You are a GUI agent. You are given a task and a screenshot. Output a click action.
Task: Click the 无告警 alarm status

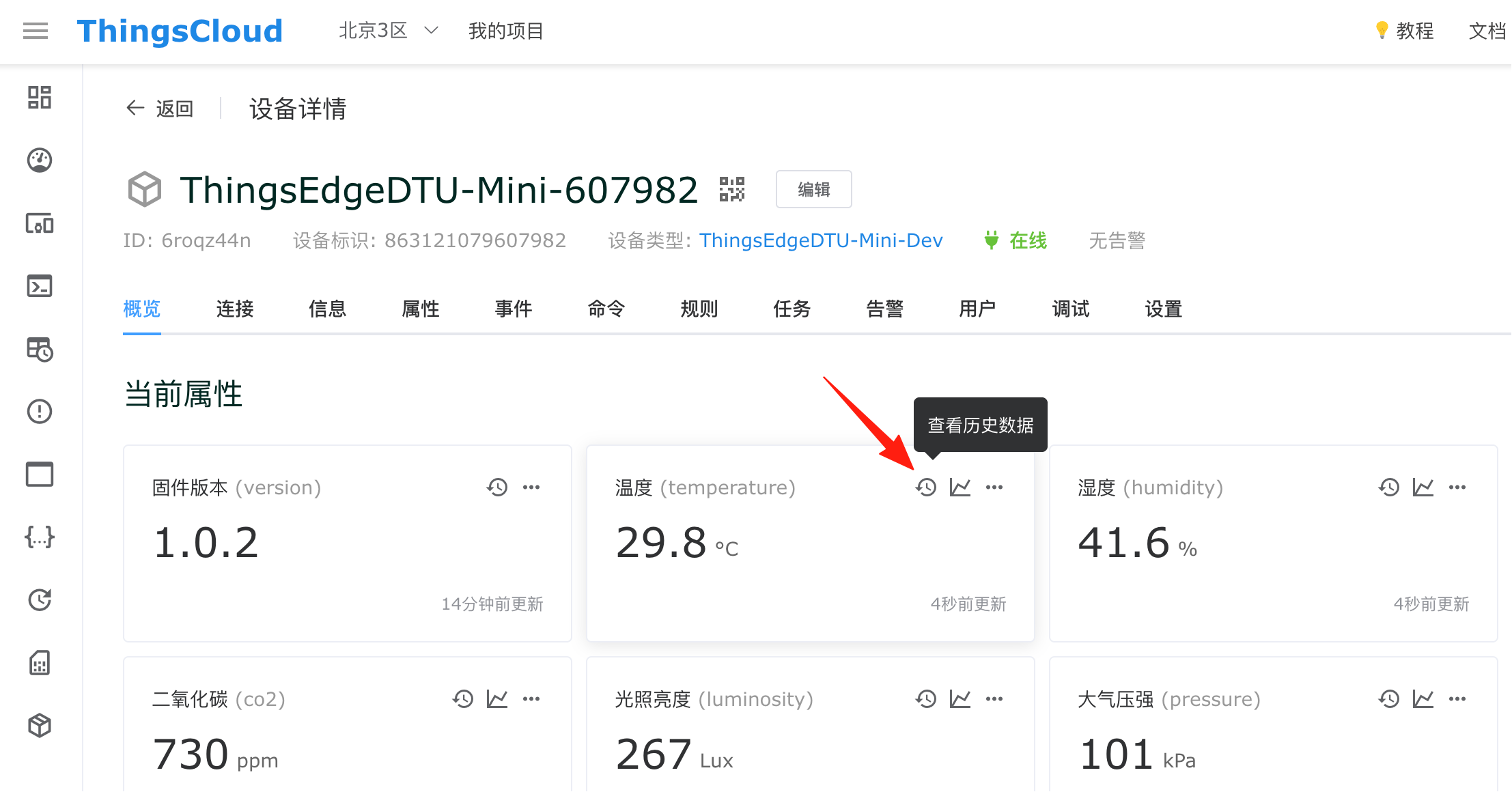click(1117, 240)
